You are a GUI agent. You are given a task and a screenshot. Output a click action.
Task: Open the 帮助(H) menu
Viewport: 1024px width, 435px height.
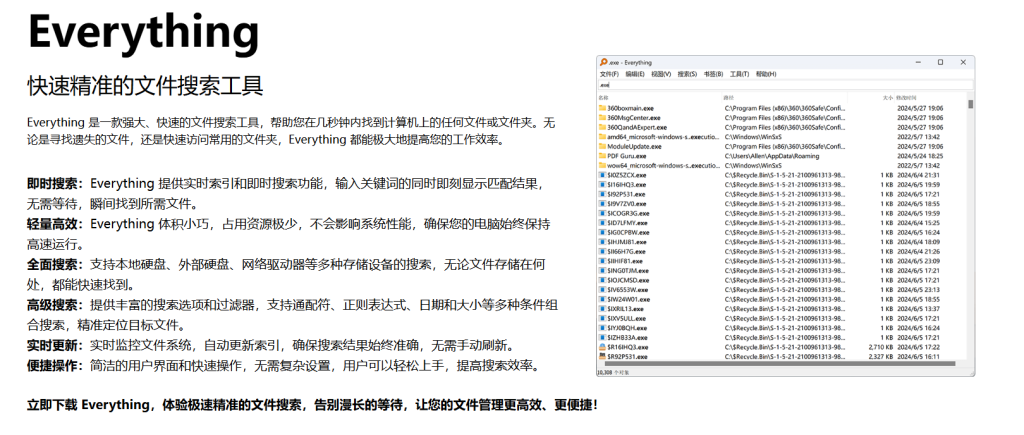coord(765,74)
